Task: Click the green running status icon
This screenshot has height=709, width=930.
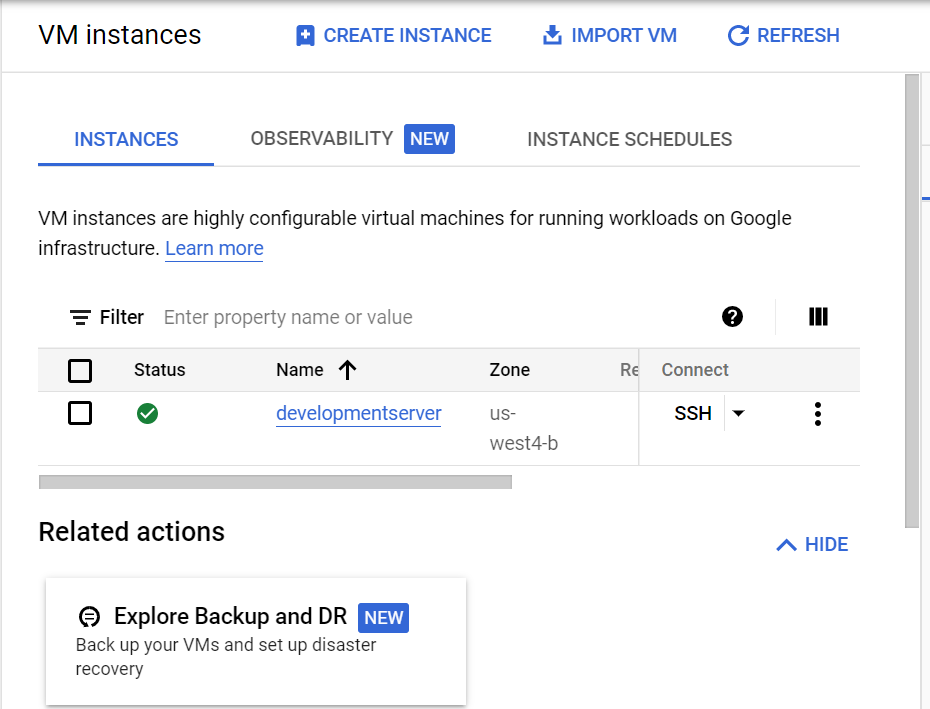Action: pos(147,414)
